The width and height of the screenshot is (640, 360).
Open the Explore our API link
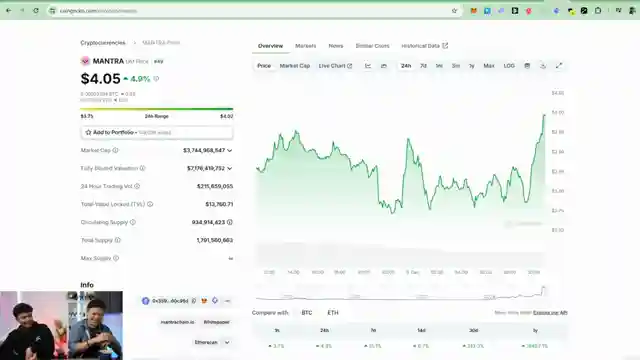tap(550, 313)
